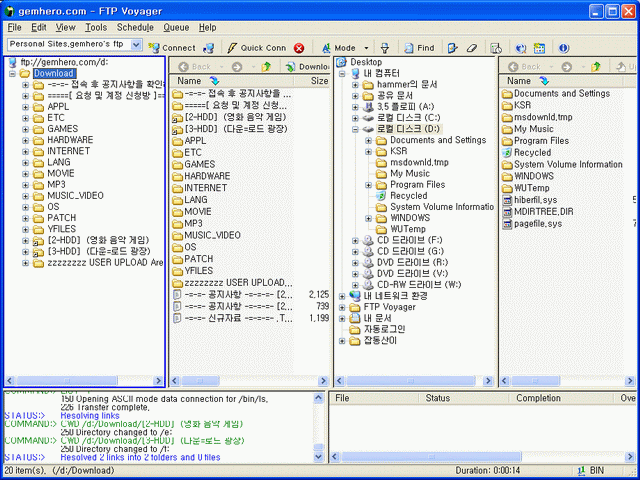Image resolution: width=640 pixels, height=480 pixels.
Task: Collapse 로컬 디스크 (D:) in local tree
Action: 355,129
